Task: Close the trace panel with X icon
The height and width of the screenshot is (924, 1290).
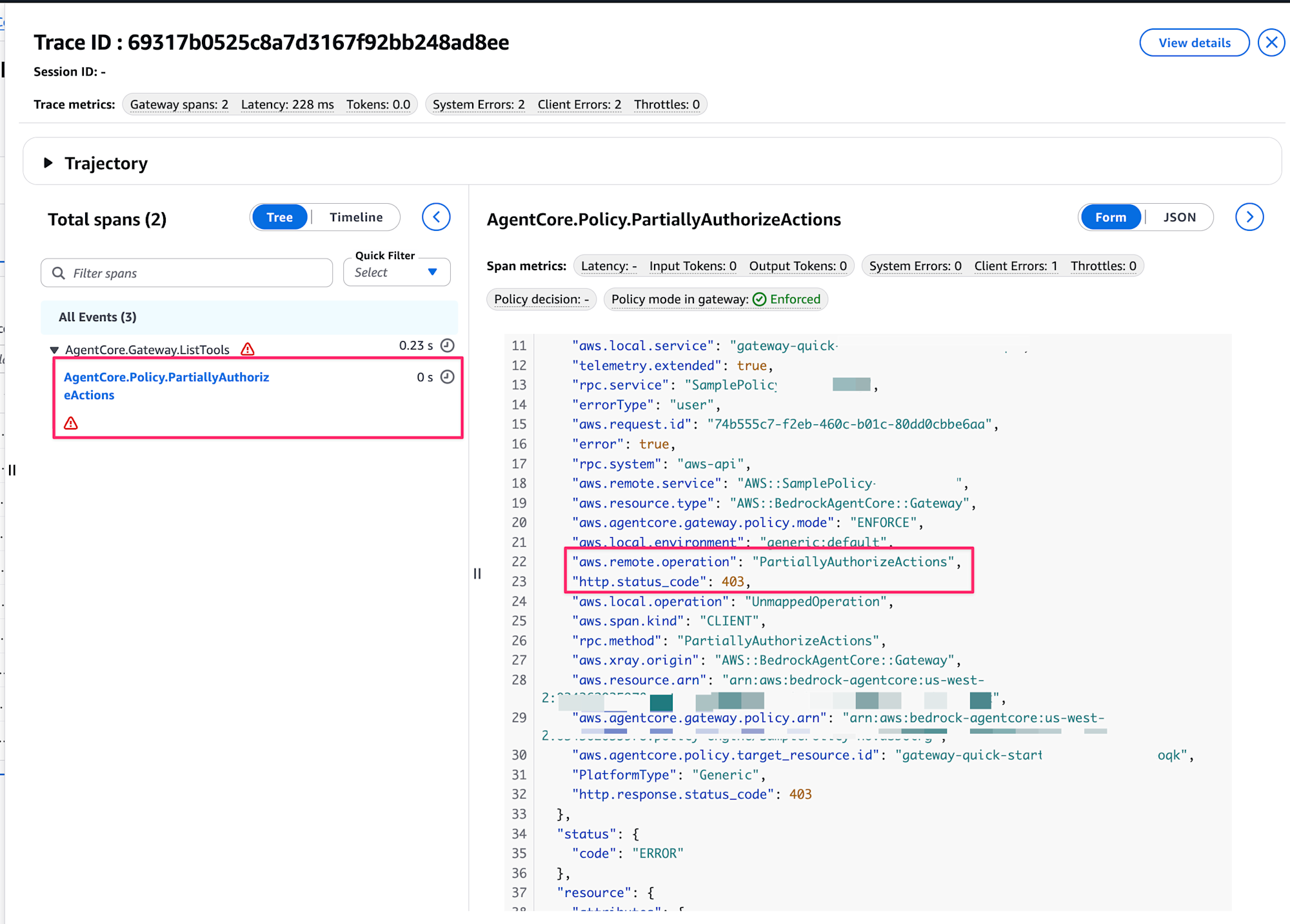Action: 1271,43
